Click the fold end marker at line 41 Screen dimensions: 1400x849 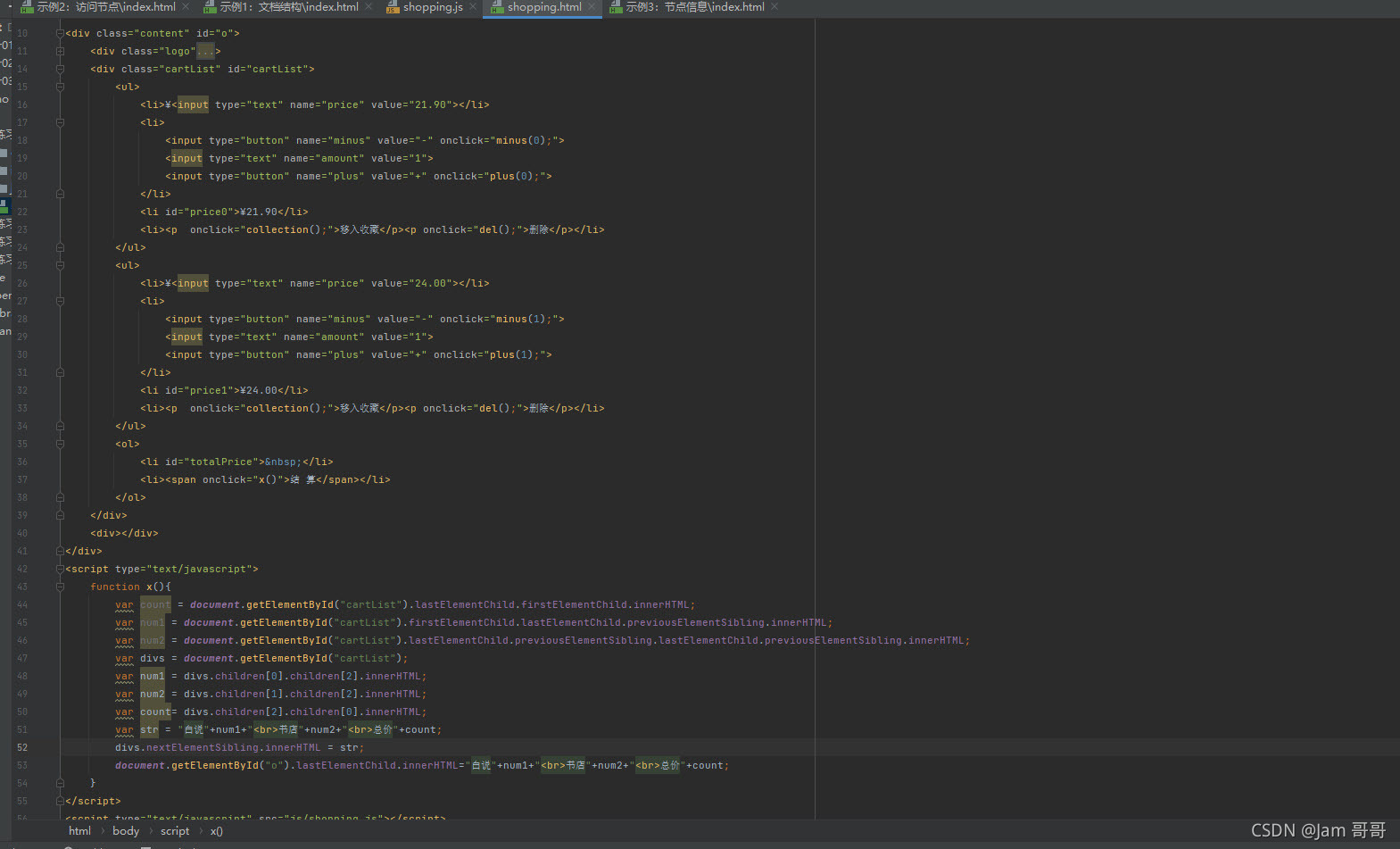pos(60,551)
